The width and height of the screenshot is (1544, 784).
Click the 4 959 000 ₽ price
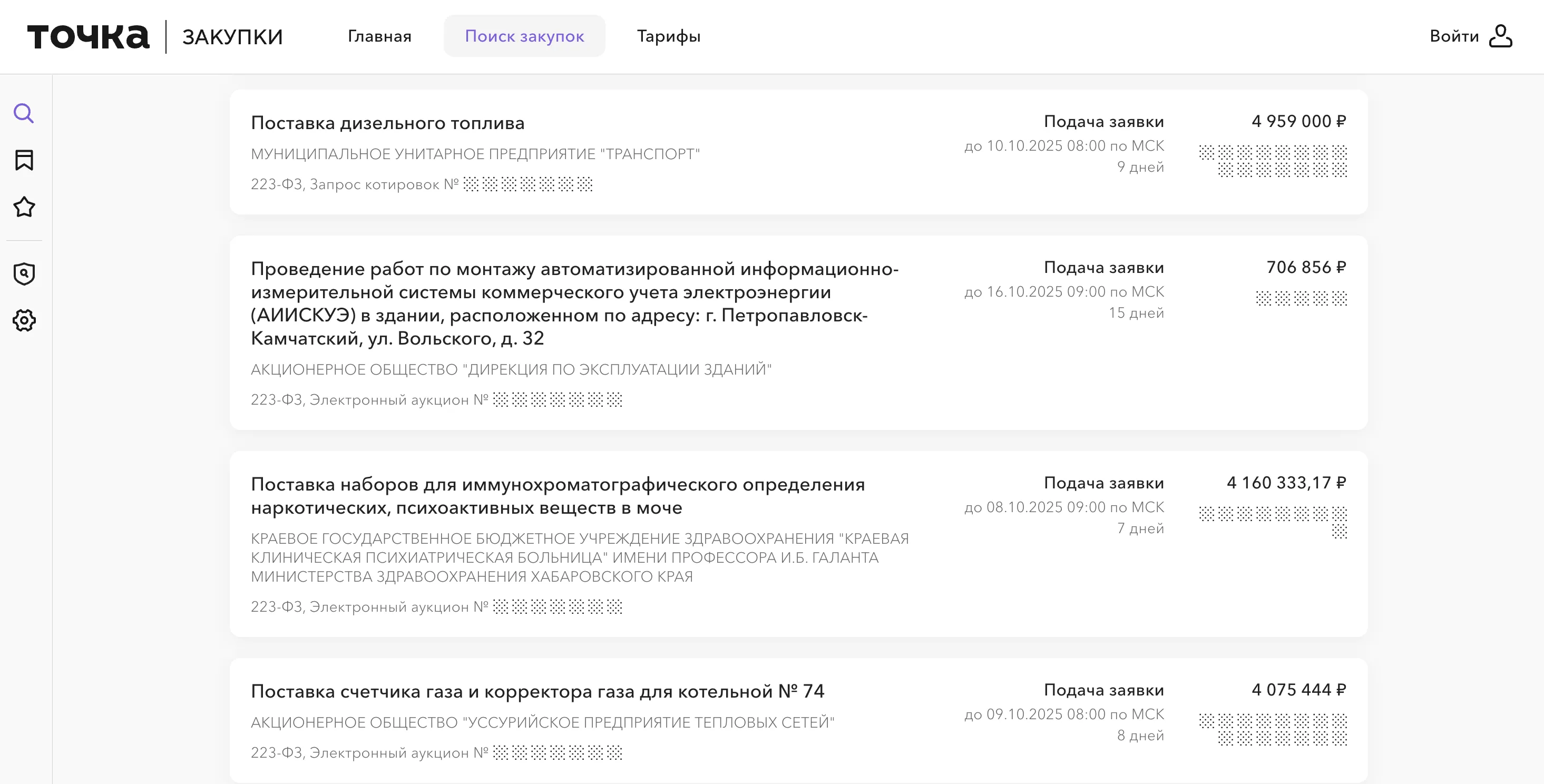coord(1298,121)
